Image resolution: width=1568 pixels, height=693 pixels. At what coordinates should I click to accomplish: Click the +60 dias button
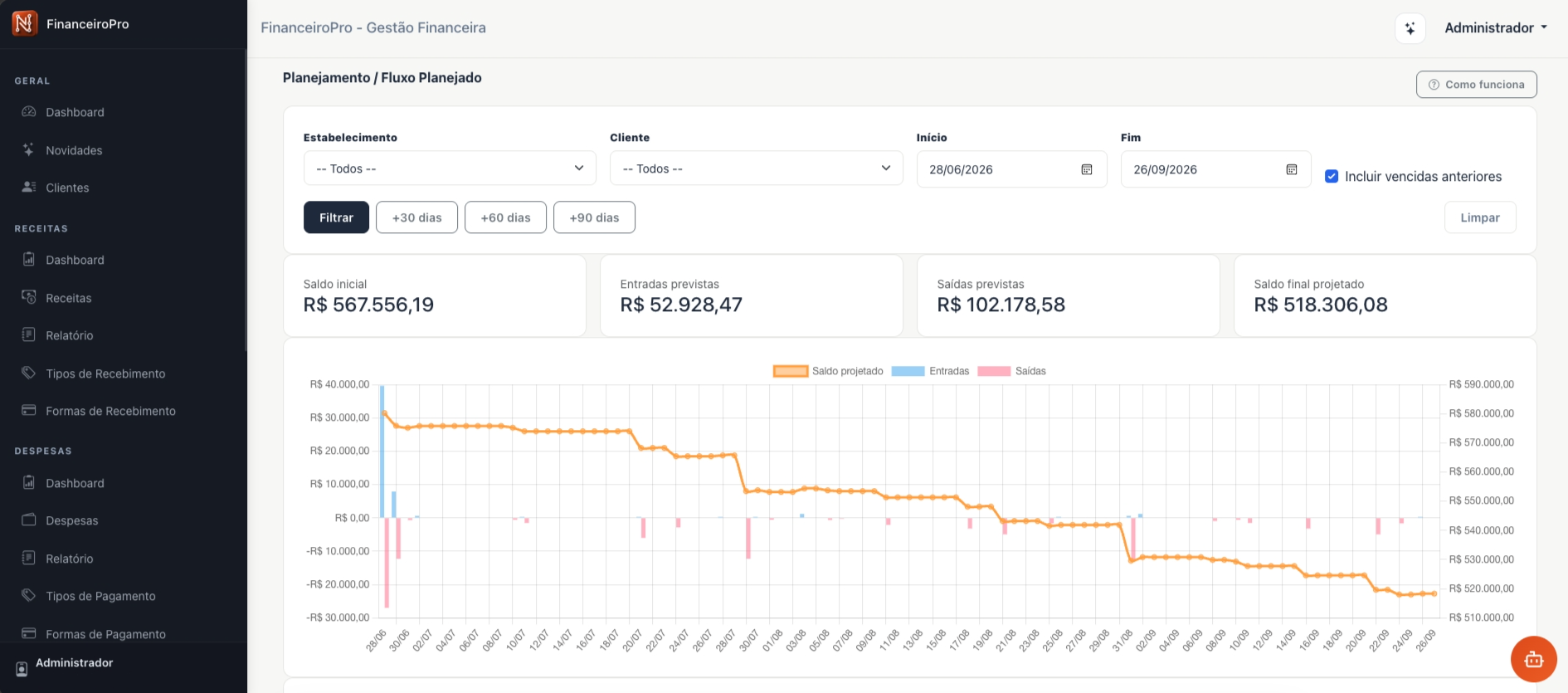click(505, 217)
